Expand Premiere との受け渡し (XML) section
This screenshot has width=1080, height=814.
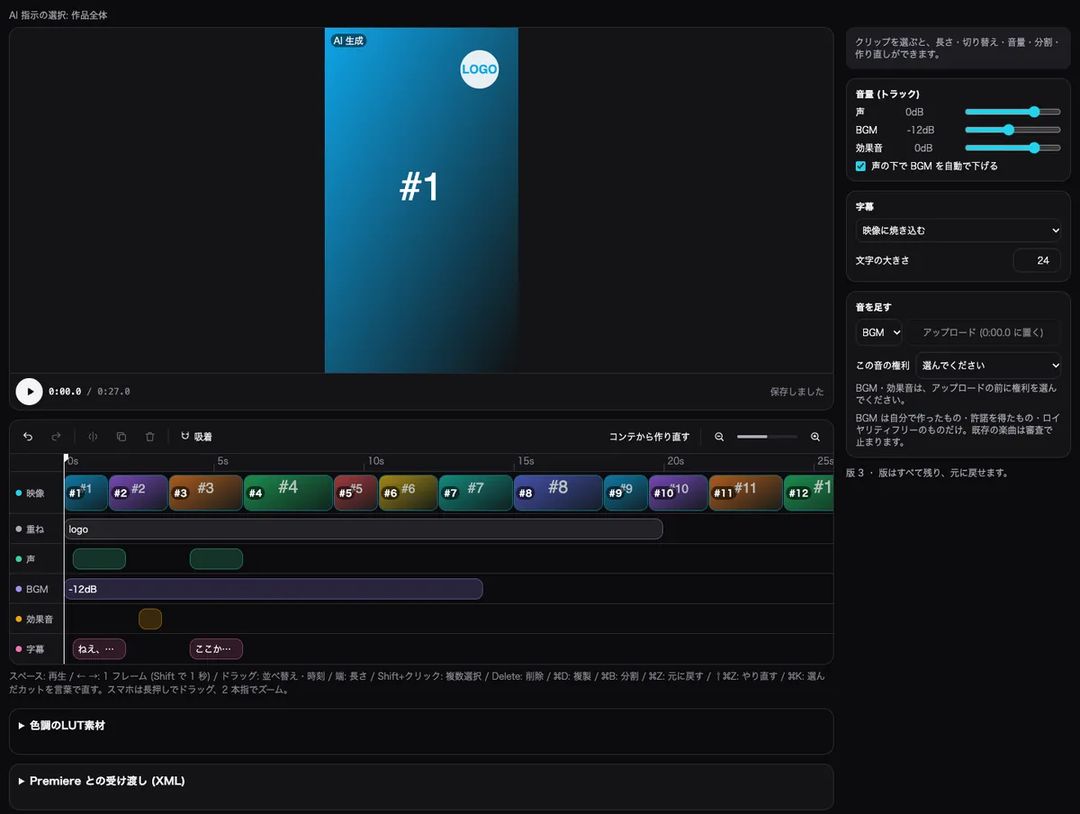pos(102,781)
